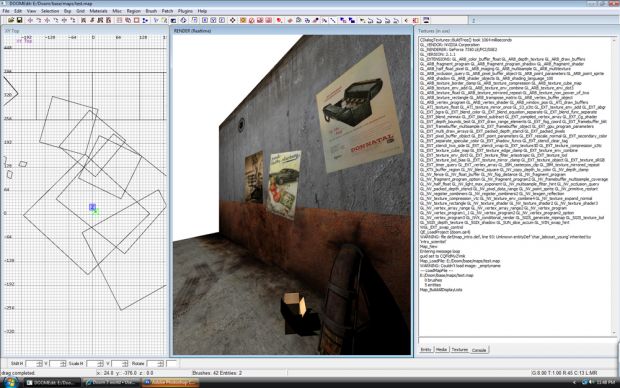The height and width of the screenshot is (388, 620).
Task: Click the Adobe Photoshop taskbar button
Action: click(x=170, y=382)
